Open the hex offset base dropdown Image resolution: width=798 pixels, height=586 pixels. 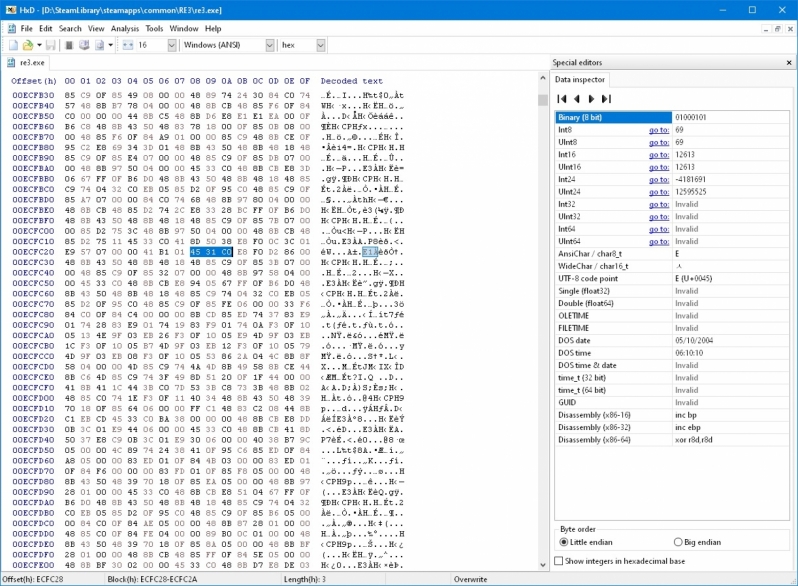point(321,45)
